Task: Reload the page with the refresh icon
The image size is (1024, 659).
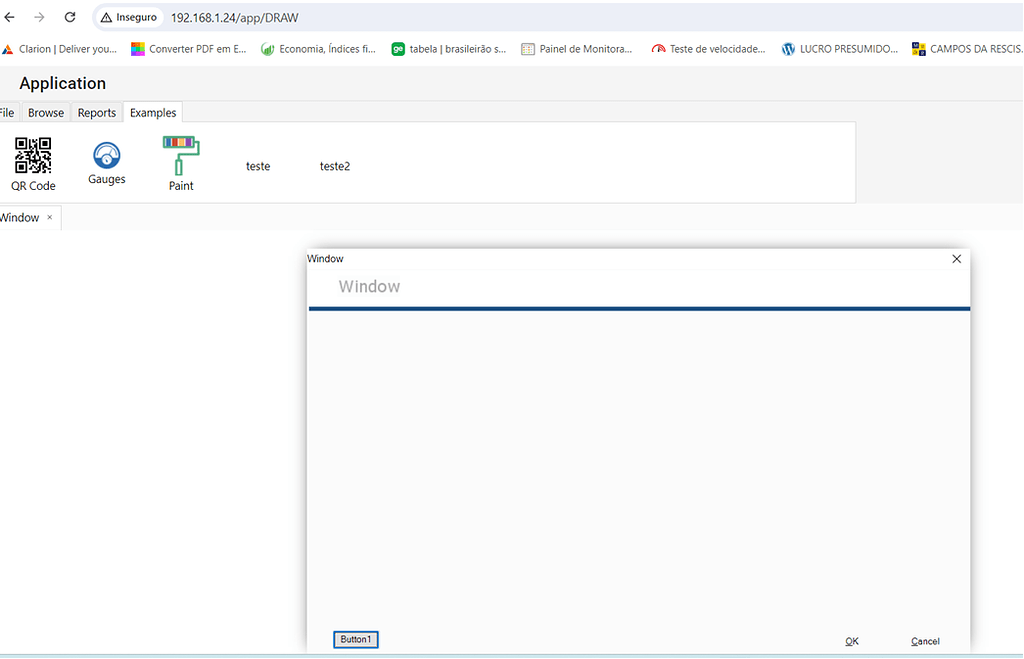Action: coord(69,17)
